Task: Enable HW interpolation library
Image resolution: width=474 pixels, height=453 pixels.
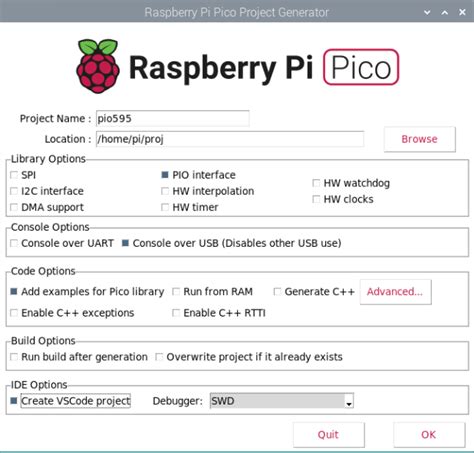Action: click(x=165, y=191)
